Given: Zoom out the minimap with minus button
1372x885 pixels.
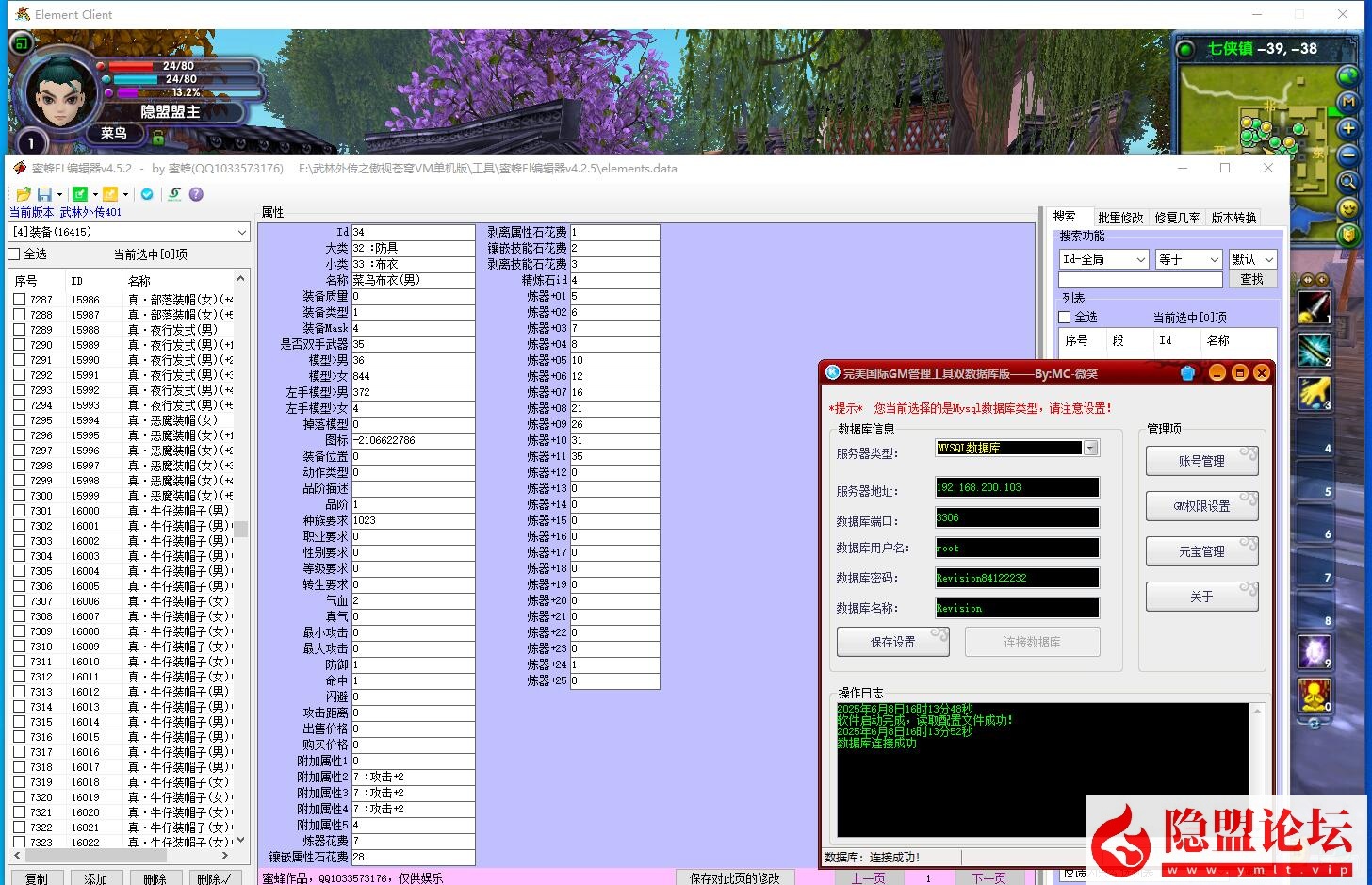Looking at the screenshot, I should [1348, 155].
